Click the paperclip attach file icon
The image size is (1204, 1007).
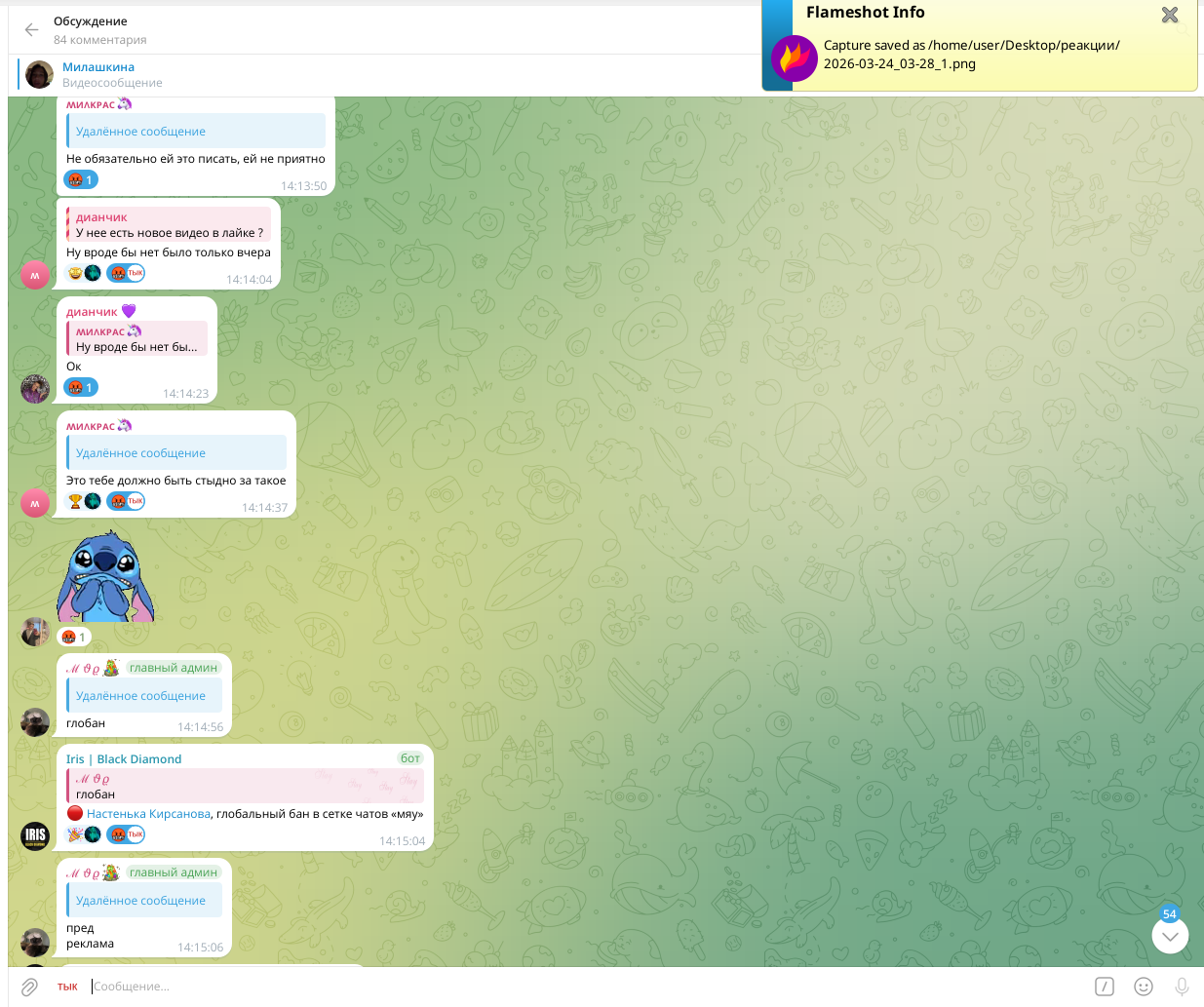pos(29,987)
